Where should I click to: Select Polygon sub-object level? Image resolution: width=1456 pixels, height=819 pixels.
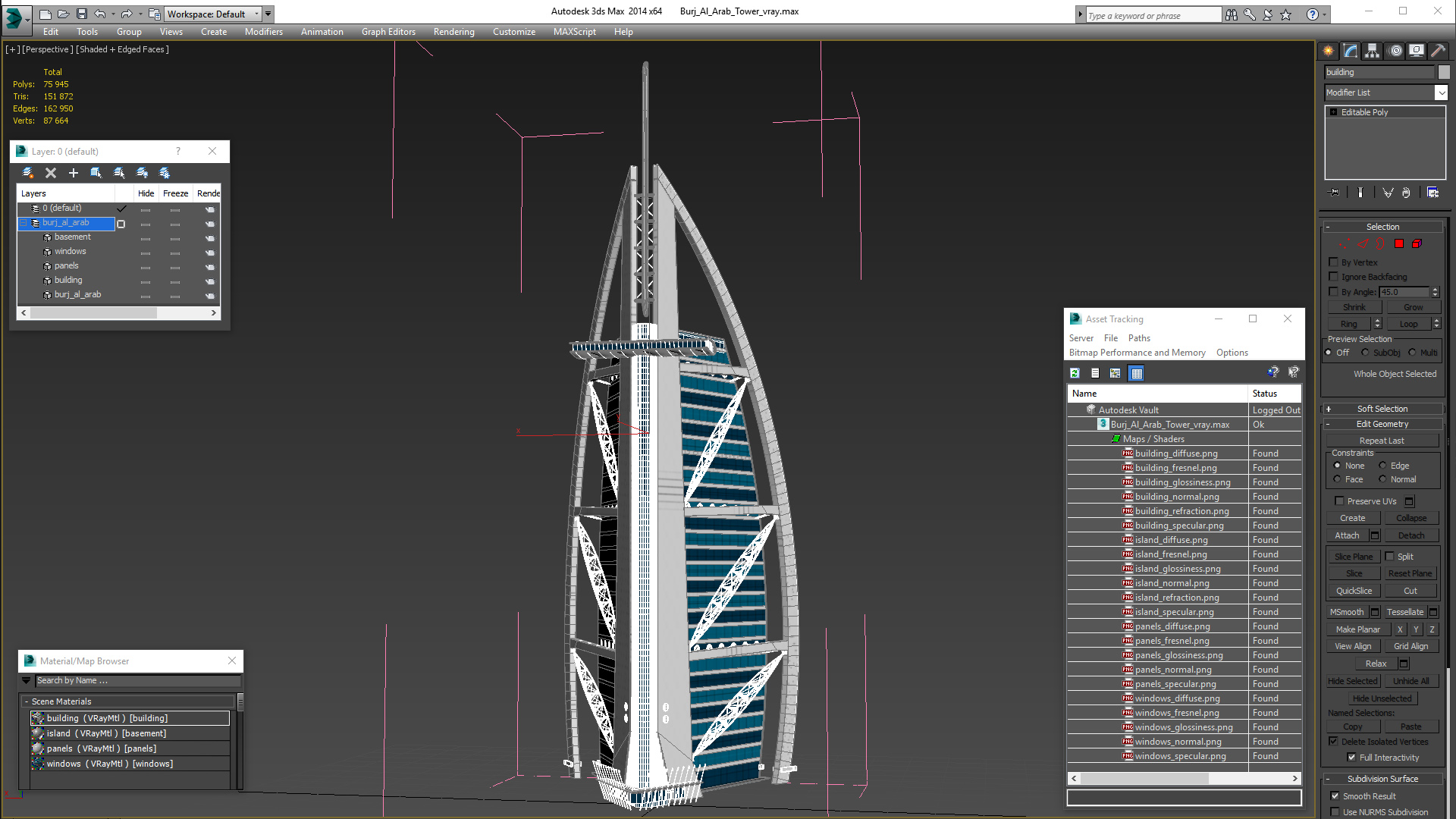click(1399, 244)
